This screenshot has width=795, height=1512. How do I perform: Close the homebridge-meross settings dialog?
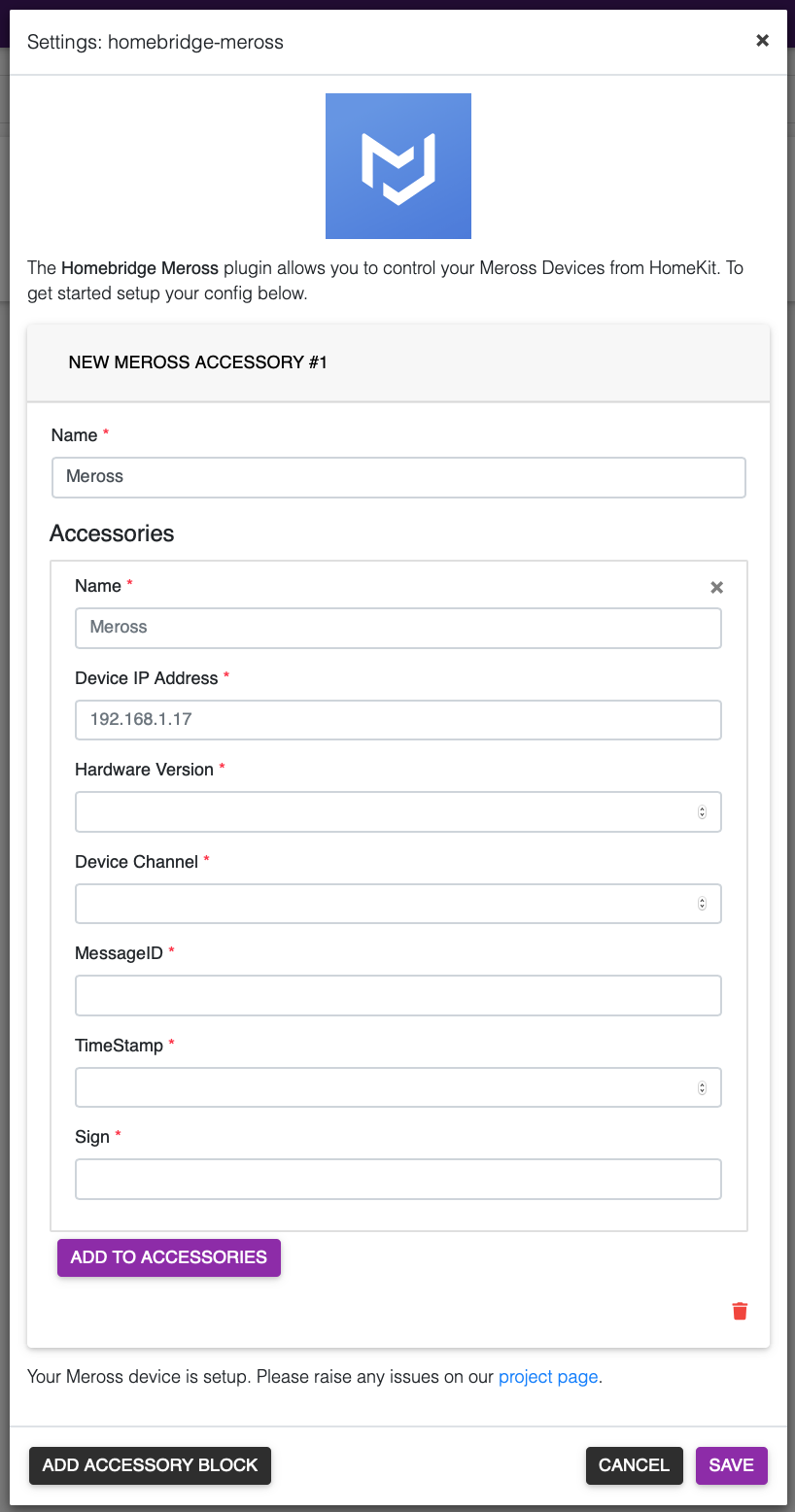click(762, 41)
